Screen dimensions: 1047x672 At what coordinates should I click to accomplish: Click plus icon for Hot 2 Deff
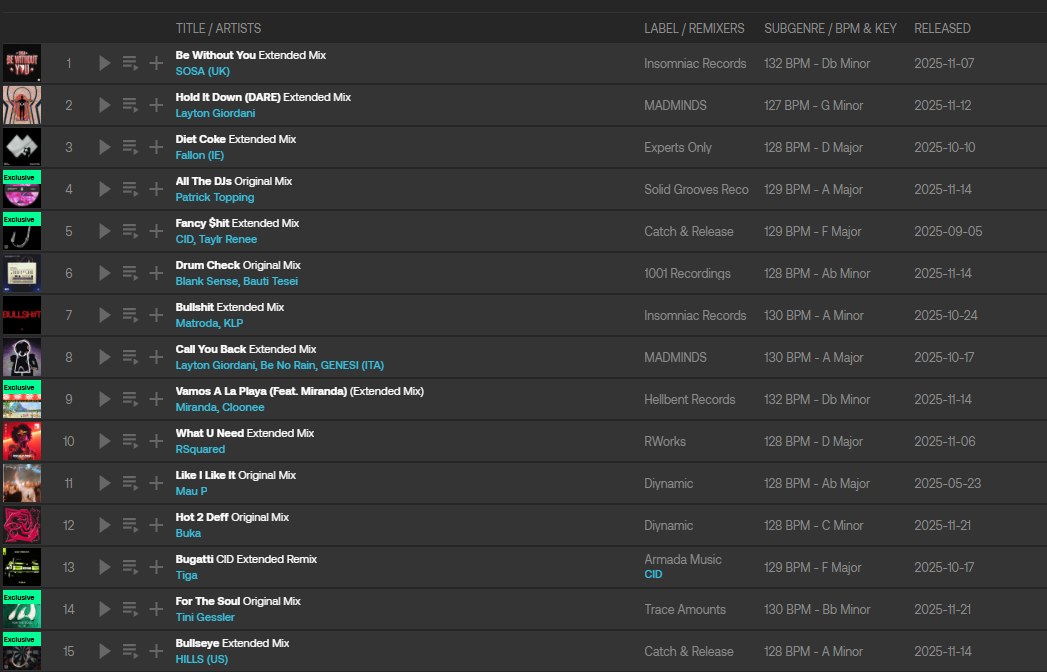pyautogui.click(x=156, y=525)
